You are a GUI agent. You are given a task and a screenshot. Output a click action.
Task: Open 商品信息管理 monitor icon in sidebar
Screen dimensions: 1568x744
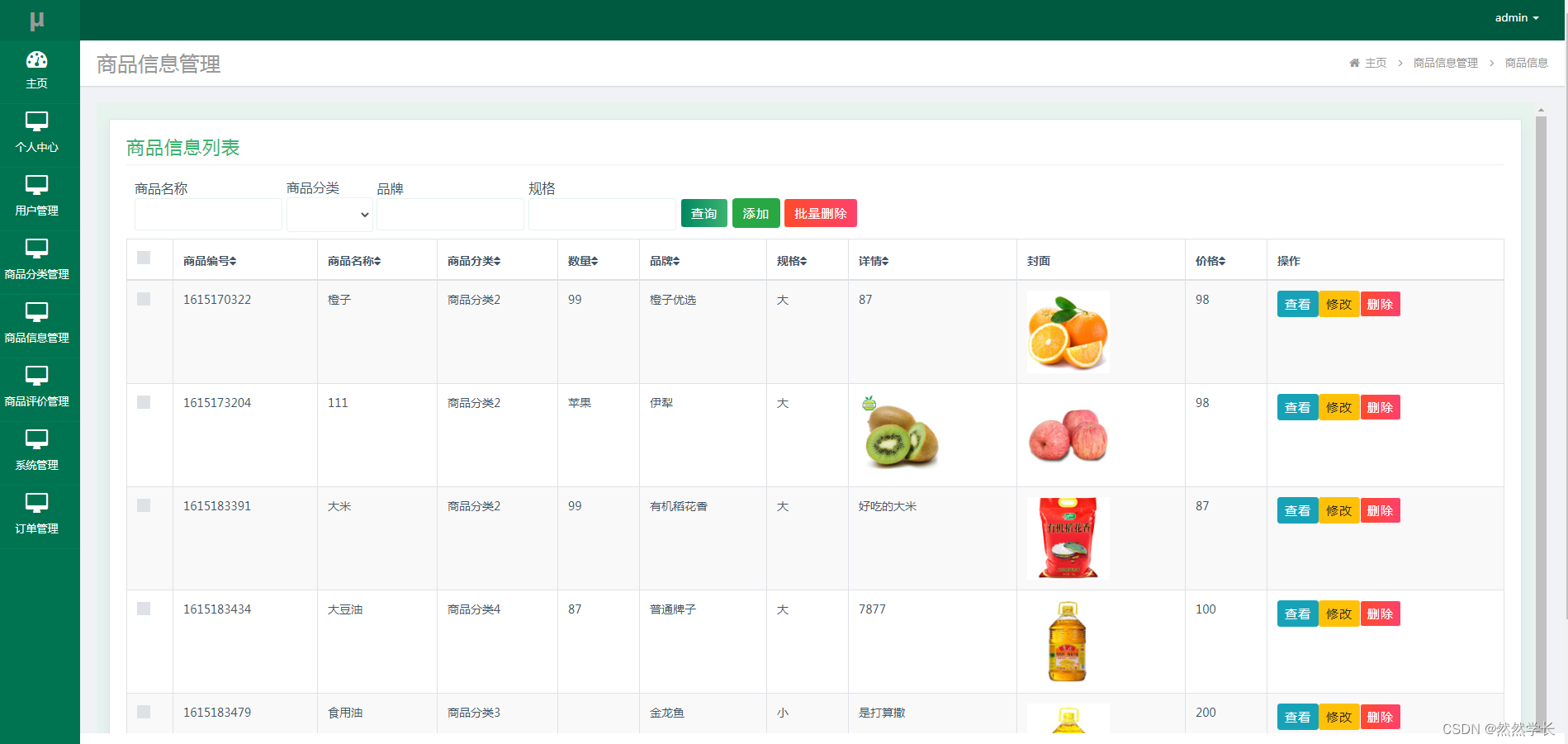coord(37,312)
